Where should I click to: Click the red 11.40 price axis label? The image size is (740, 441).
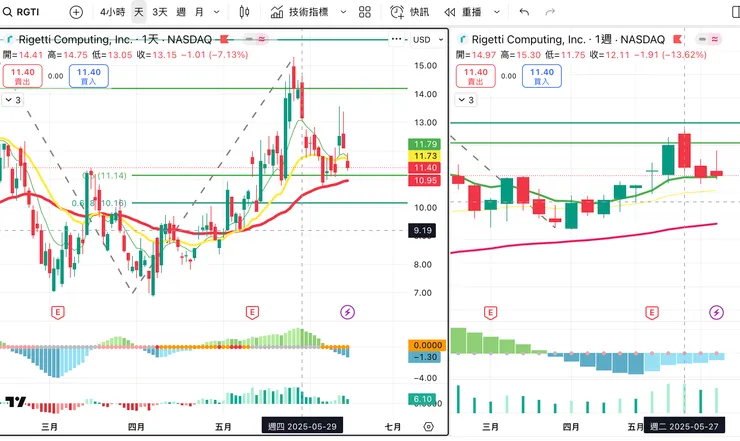click(425, 168)
